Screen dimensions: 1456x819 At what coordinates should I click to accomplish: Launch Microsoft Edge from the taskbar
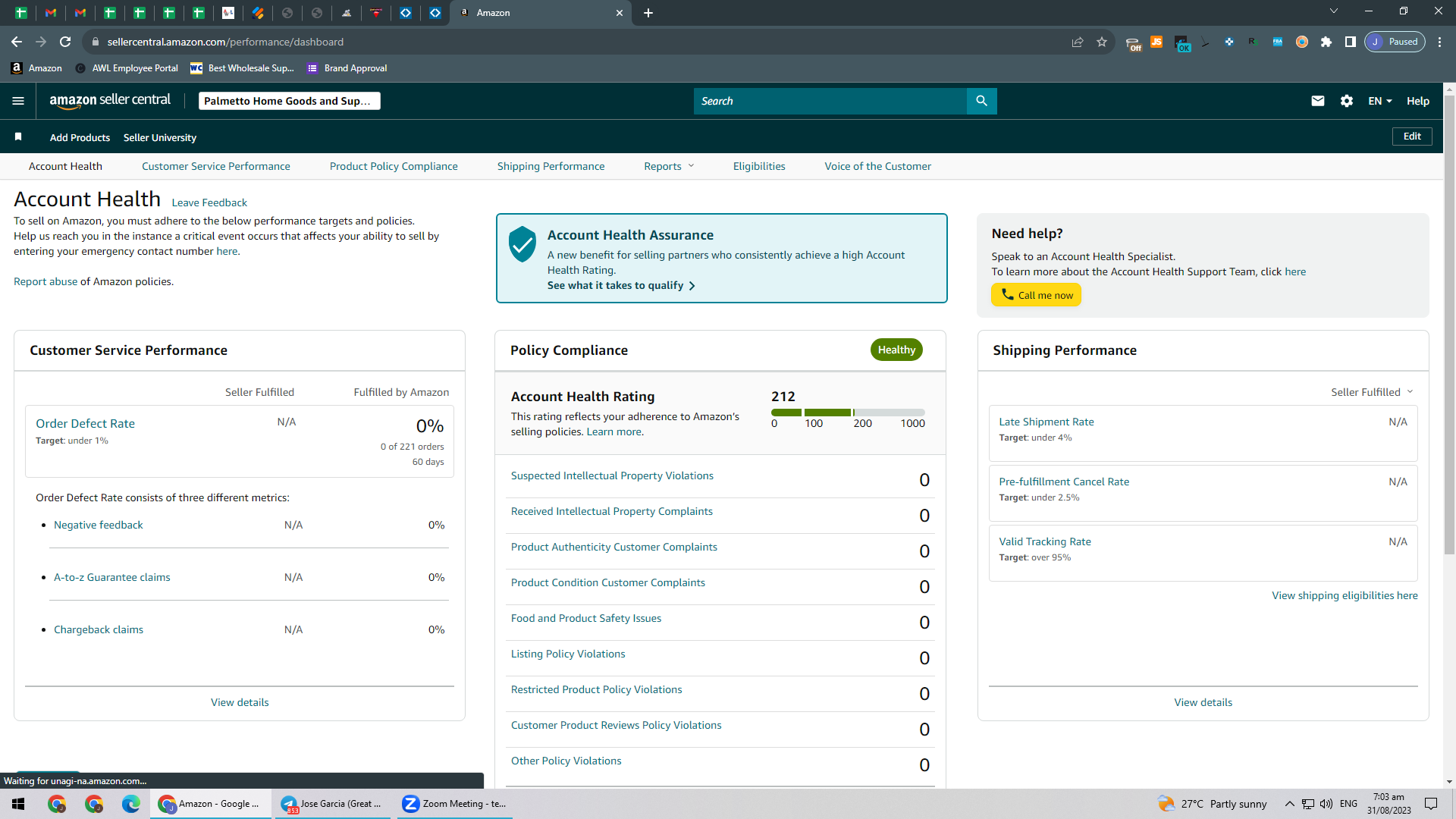(131, 804)
